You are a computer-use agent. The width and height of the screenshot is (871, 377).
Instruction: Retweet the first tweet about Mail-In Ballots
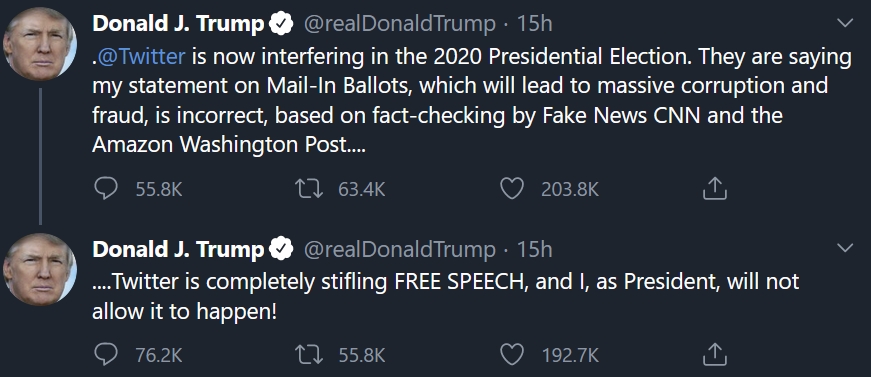(x=309, y=189)
